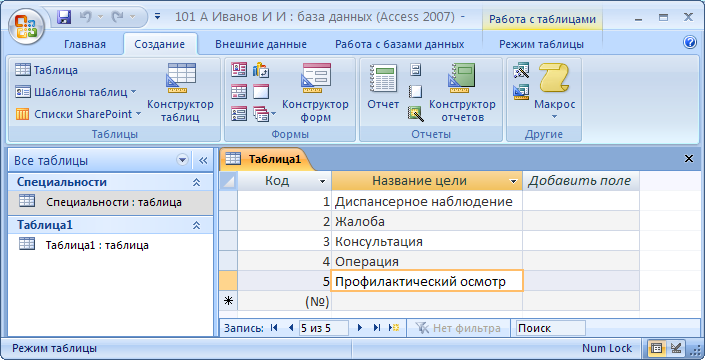
Task: Close the Таблица1 document tab
Action: pyautogui.click(x=688, y=159)
